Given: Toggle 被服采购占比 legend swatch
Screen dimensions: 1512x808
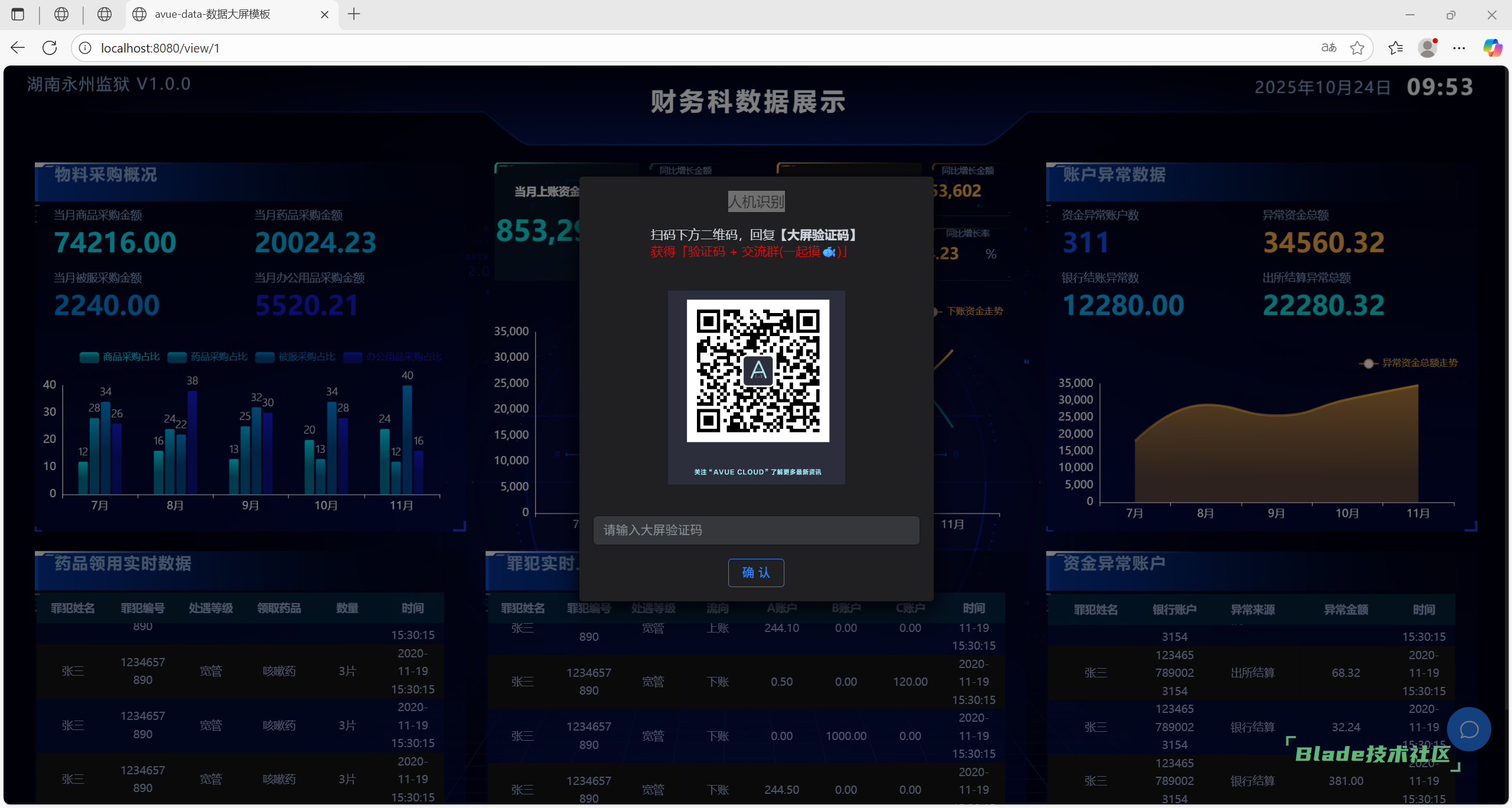Looking at the screenshot, I should (265, 357).
